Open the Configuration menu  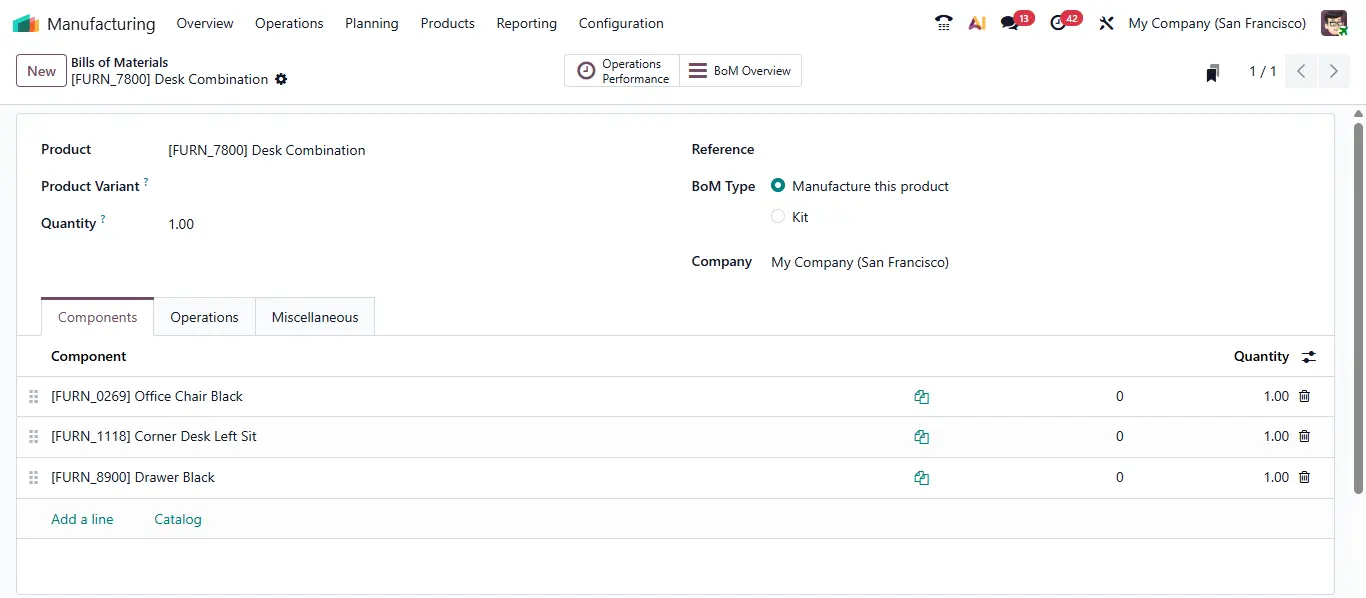(x=621, y=23)
